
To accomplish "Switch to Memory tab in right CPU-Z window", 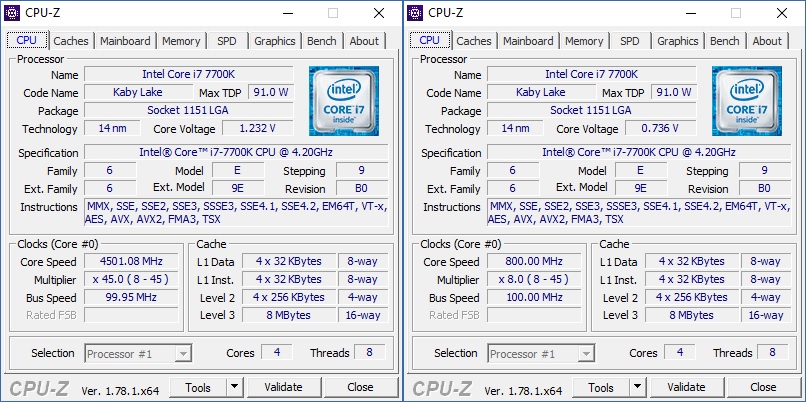I will click(584, 41).
